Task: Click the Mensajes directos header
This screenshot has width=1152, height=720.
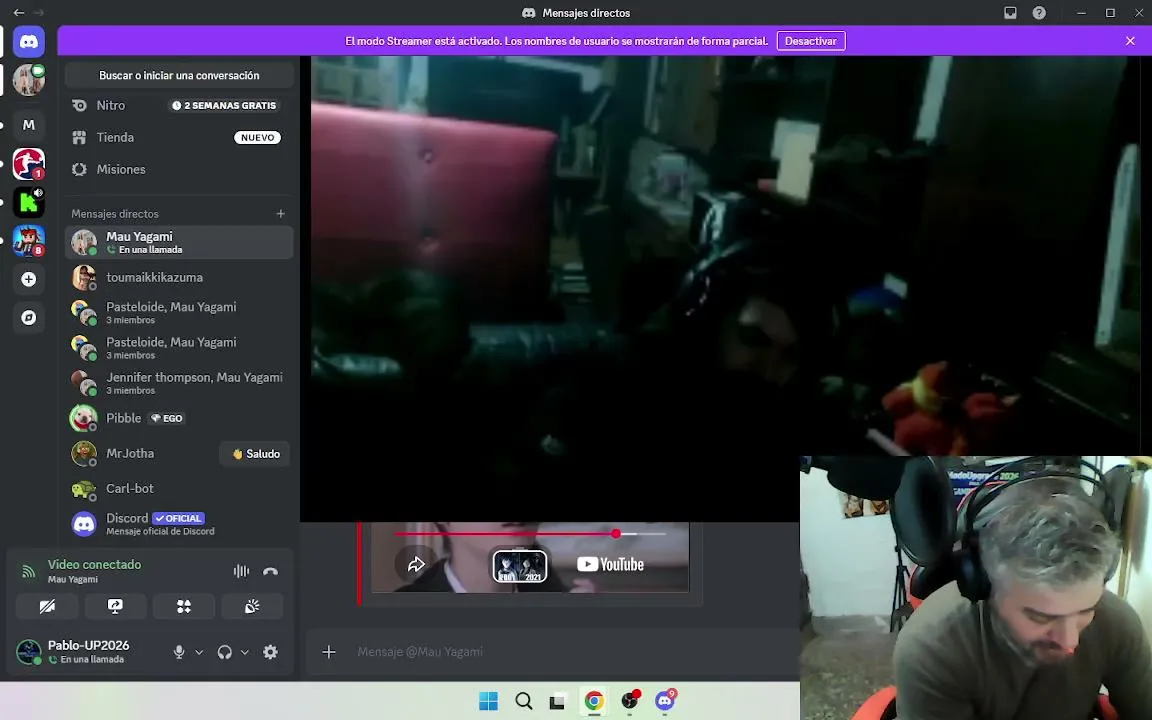Action: tap(115, 214)
